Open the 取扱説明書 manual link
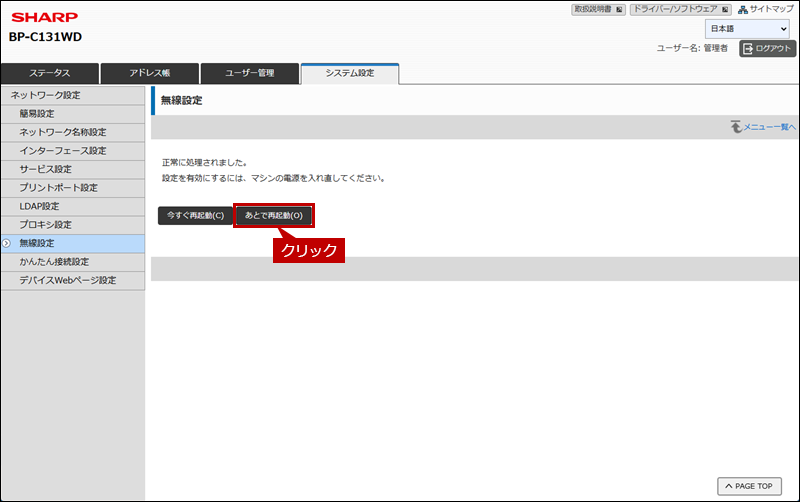The height and width of the screenshot is (502, 800). (x=598, y=9)
